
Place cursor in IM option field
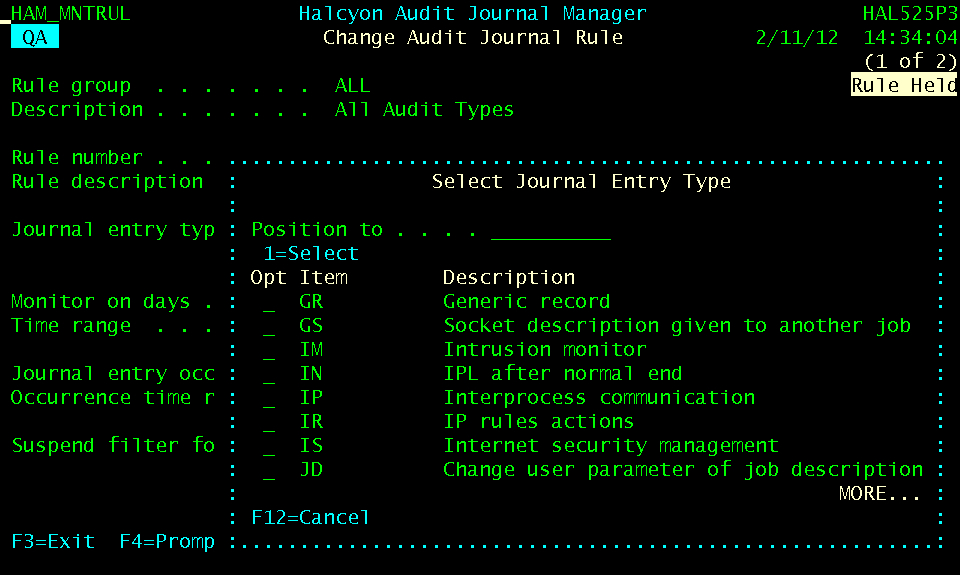click(269, 350)
